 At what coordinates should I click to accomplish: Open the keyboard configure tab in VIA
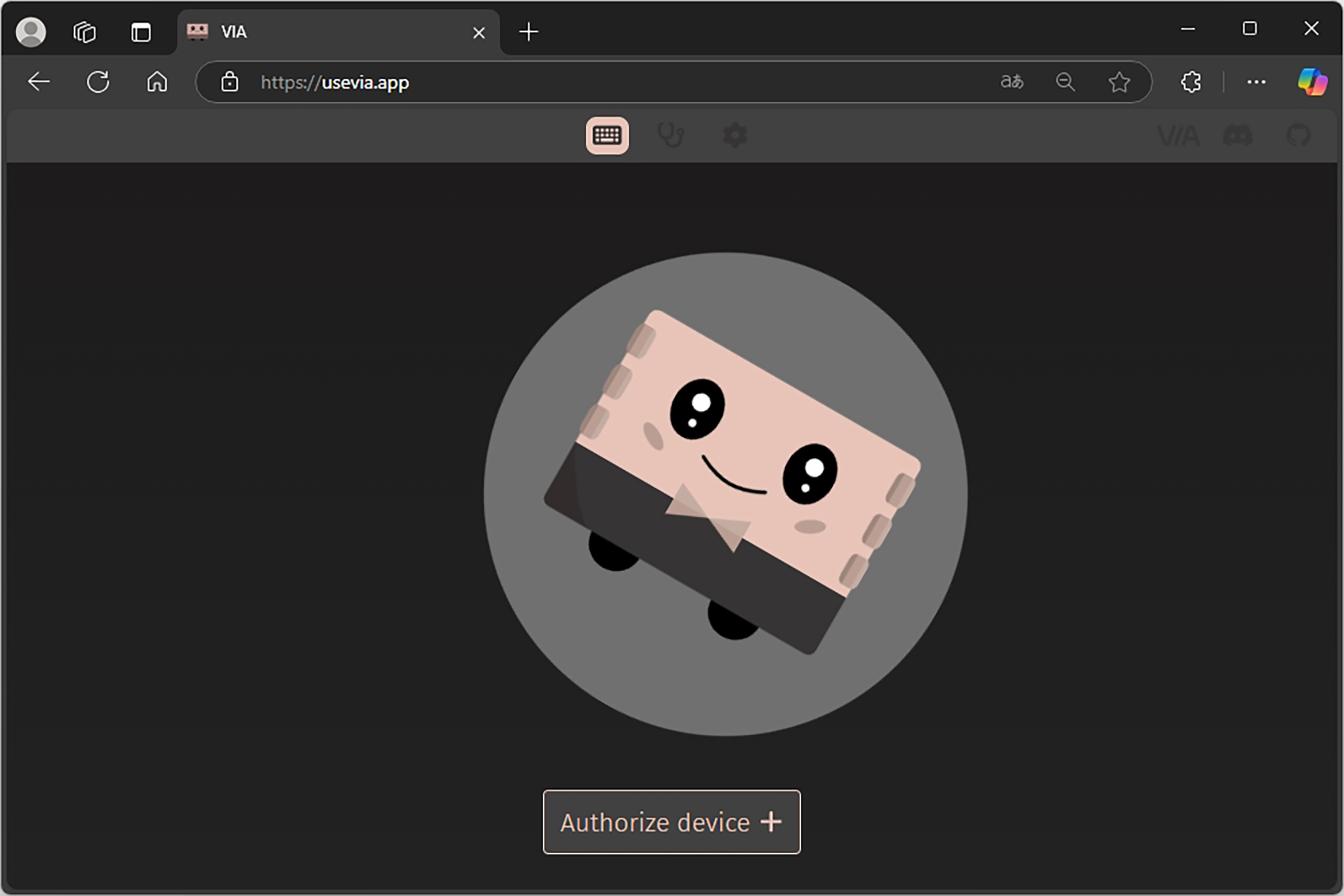point(607,136)
